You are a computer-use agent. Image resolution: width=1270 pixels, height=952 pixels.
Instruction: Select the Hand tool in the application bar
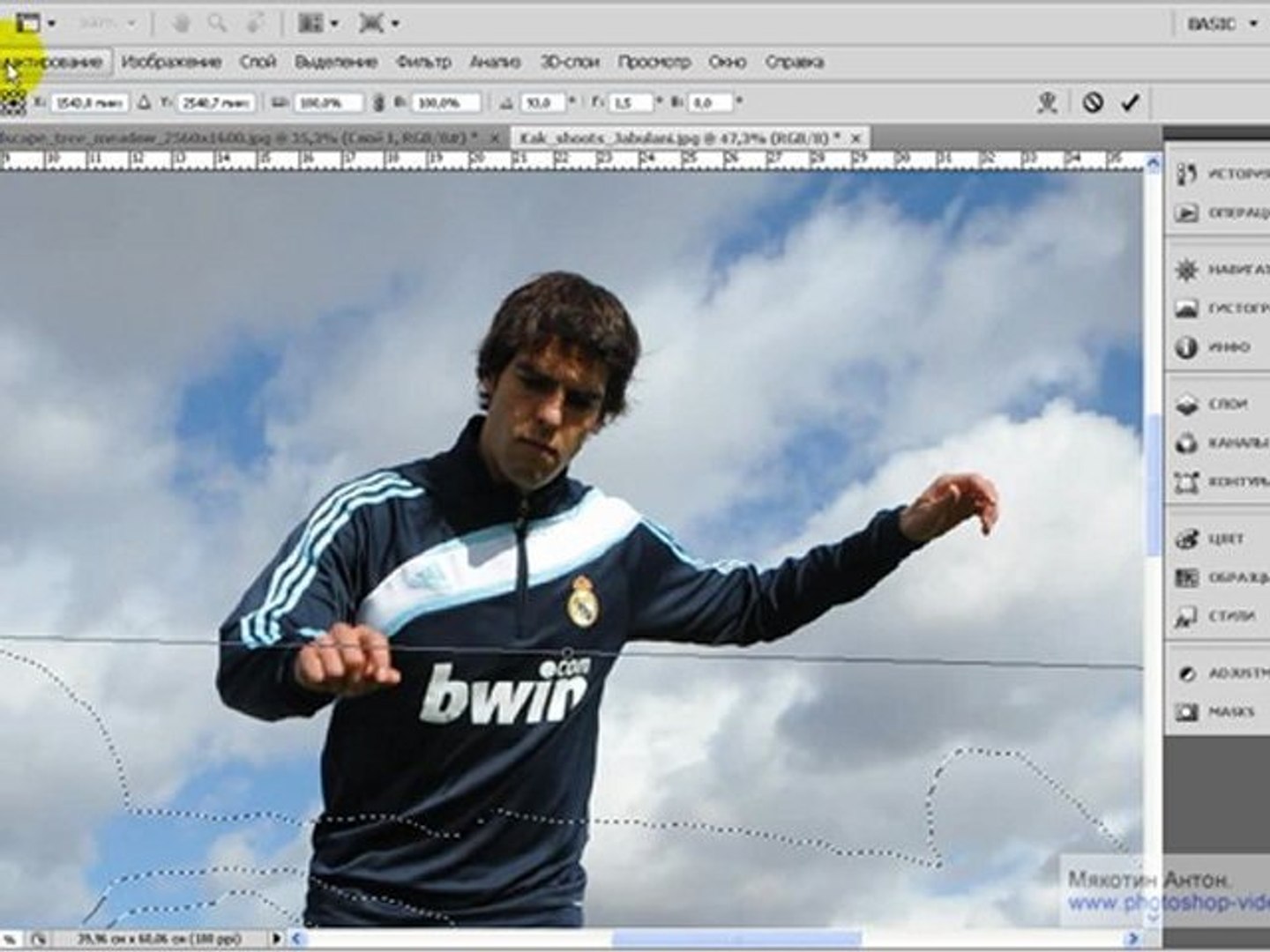point(182,24)
